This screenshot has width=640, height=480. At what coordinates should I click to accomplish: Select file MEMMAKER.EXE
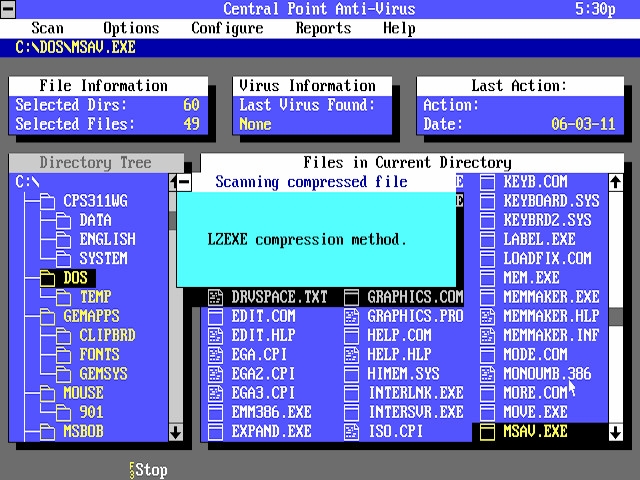551,297
